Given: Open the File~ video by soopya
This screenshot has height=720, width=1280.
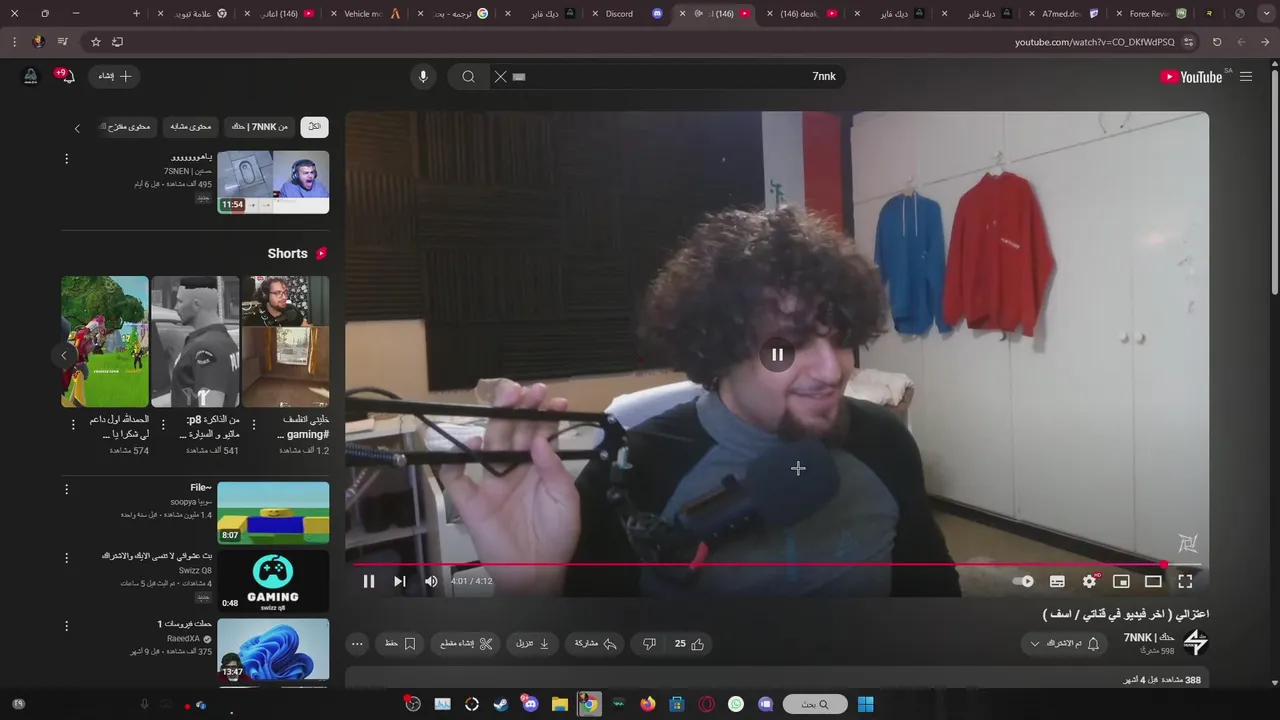Looking at the screenshot, I should 273,513.
